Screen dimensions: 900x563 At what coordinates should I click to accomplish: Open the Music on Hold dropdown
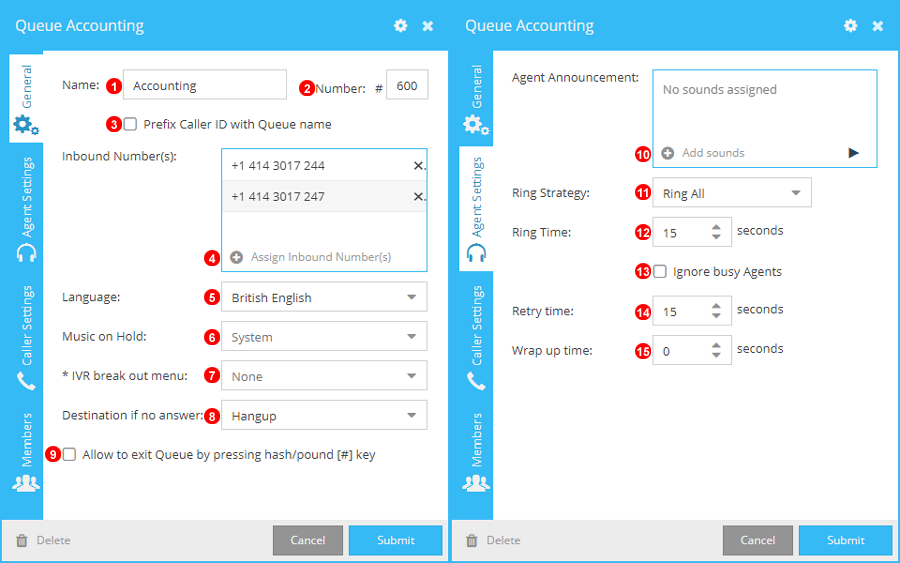324,336
